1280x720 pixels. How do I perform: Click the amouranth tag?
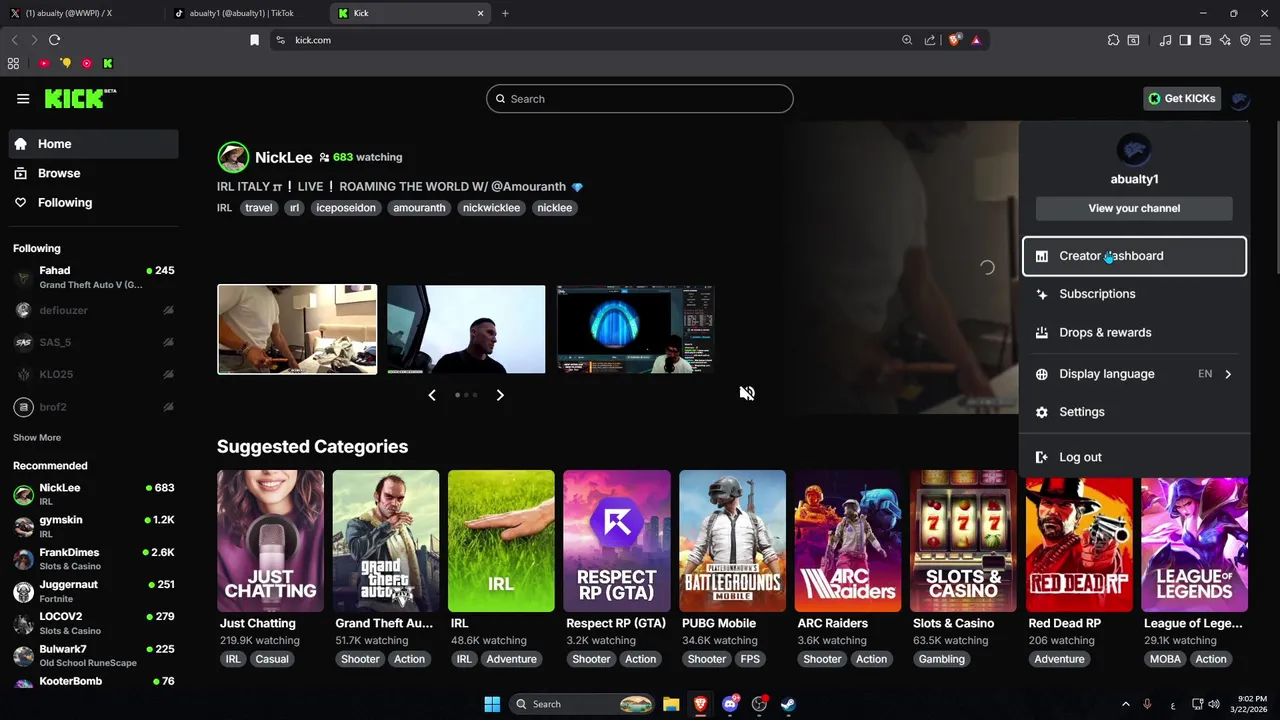[x=419, y=208]
